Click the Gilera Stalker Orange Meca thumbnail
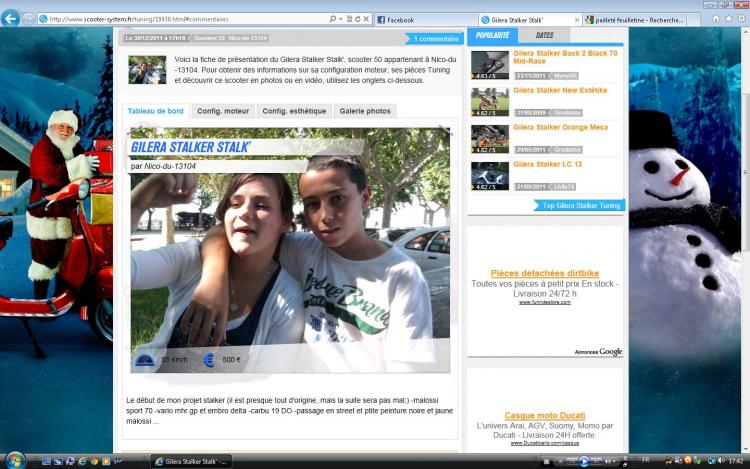The height and width of the screenshot is (469, 750). (490, 139)
